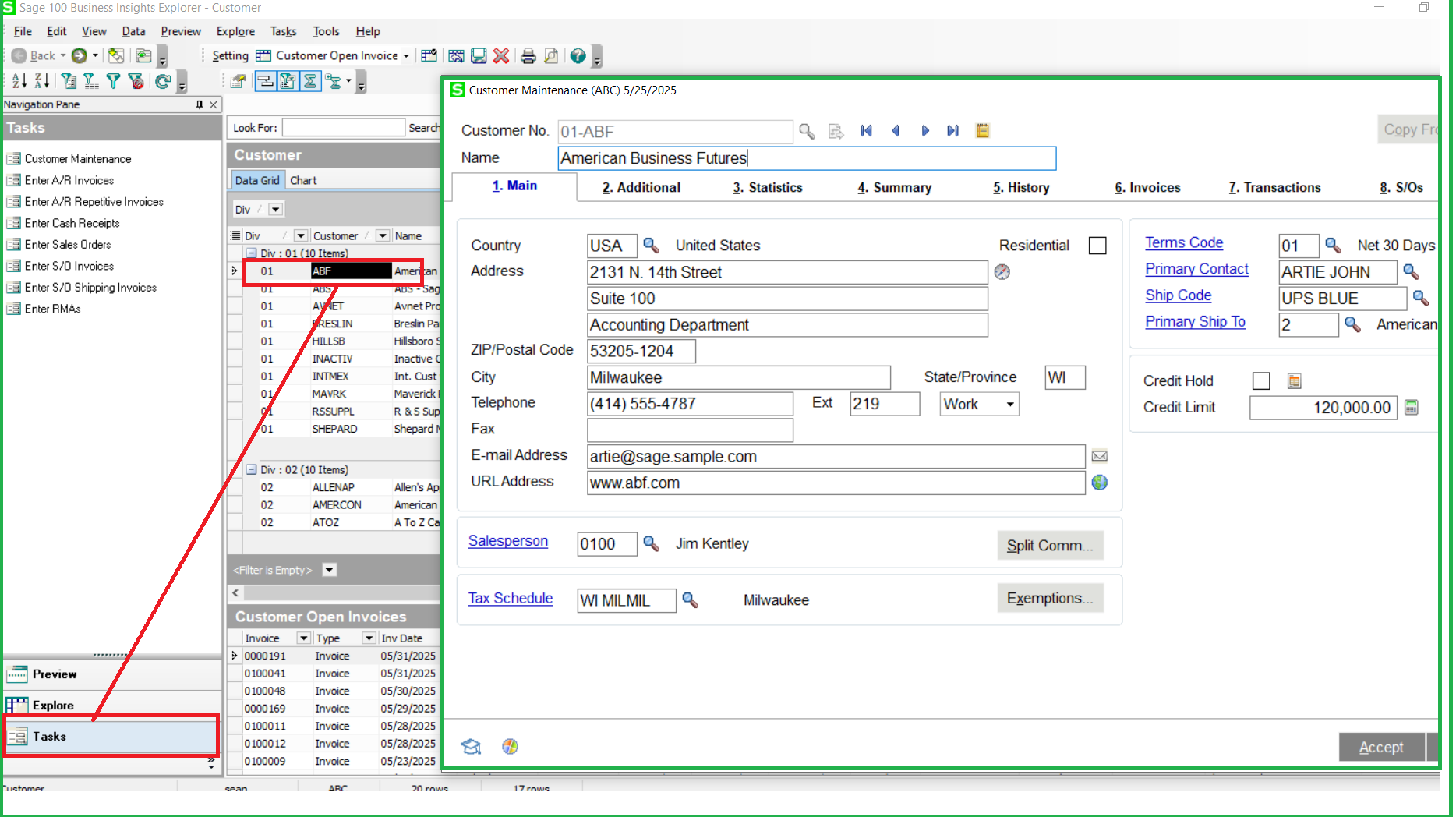Click the Accept button
This screenshot has height=817, width=1456.
[x=1381, y=746]
